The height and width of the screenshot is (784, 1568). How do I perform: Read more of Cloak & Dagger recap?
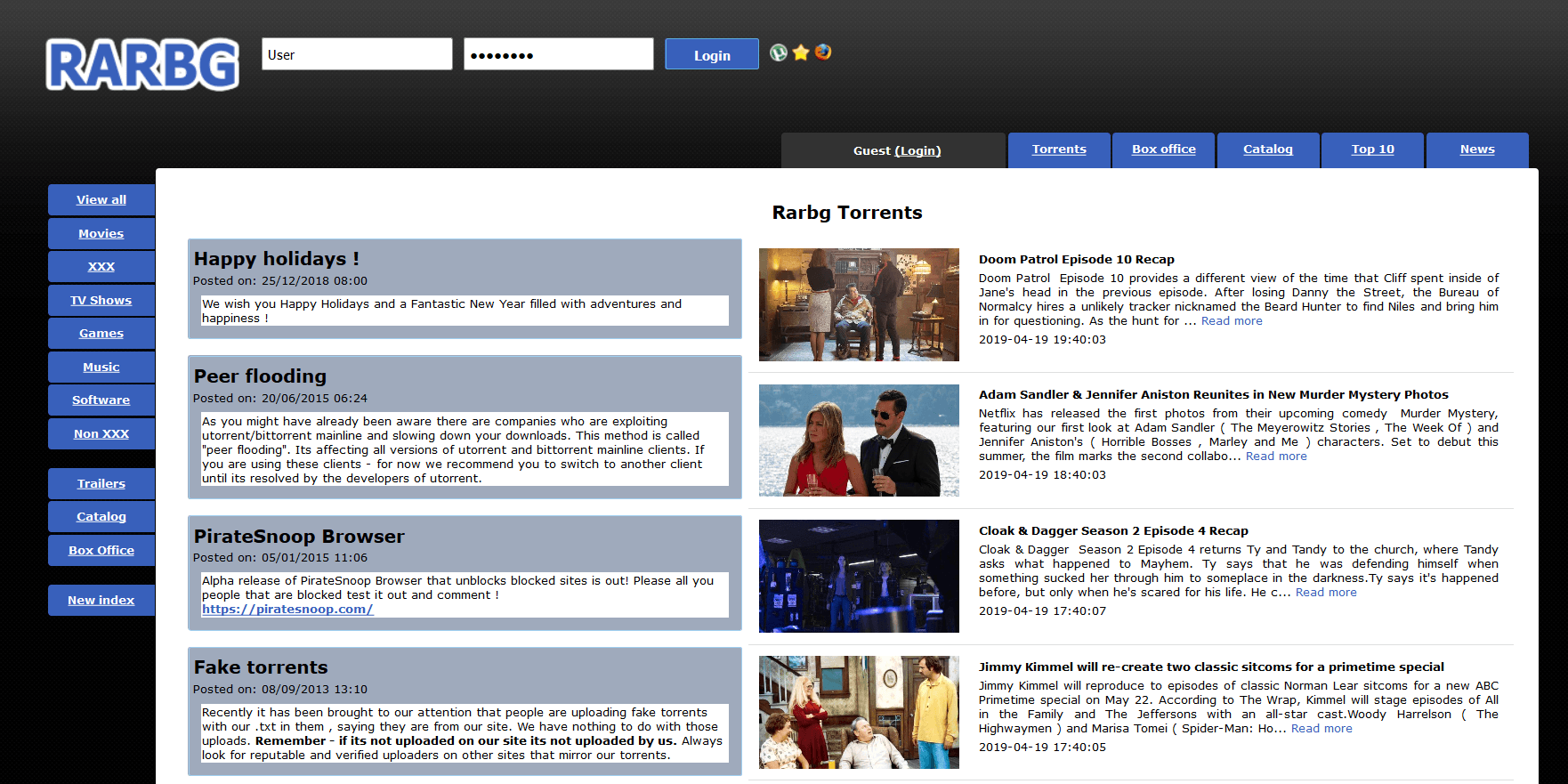1326,593
